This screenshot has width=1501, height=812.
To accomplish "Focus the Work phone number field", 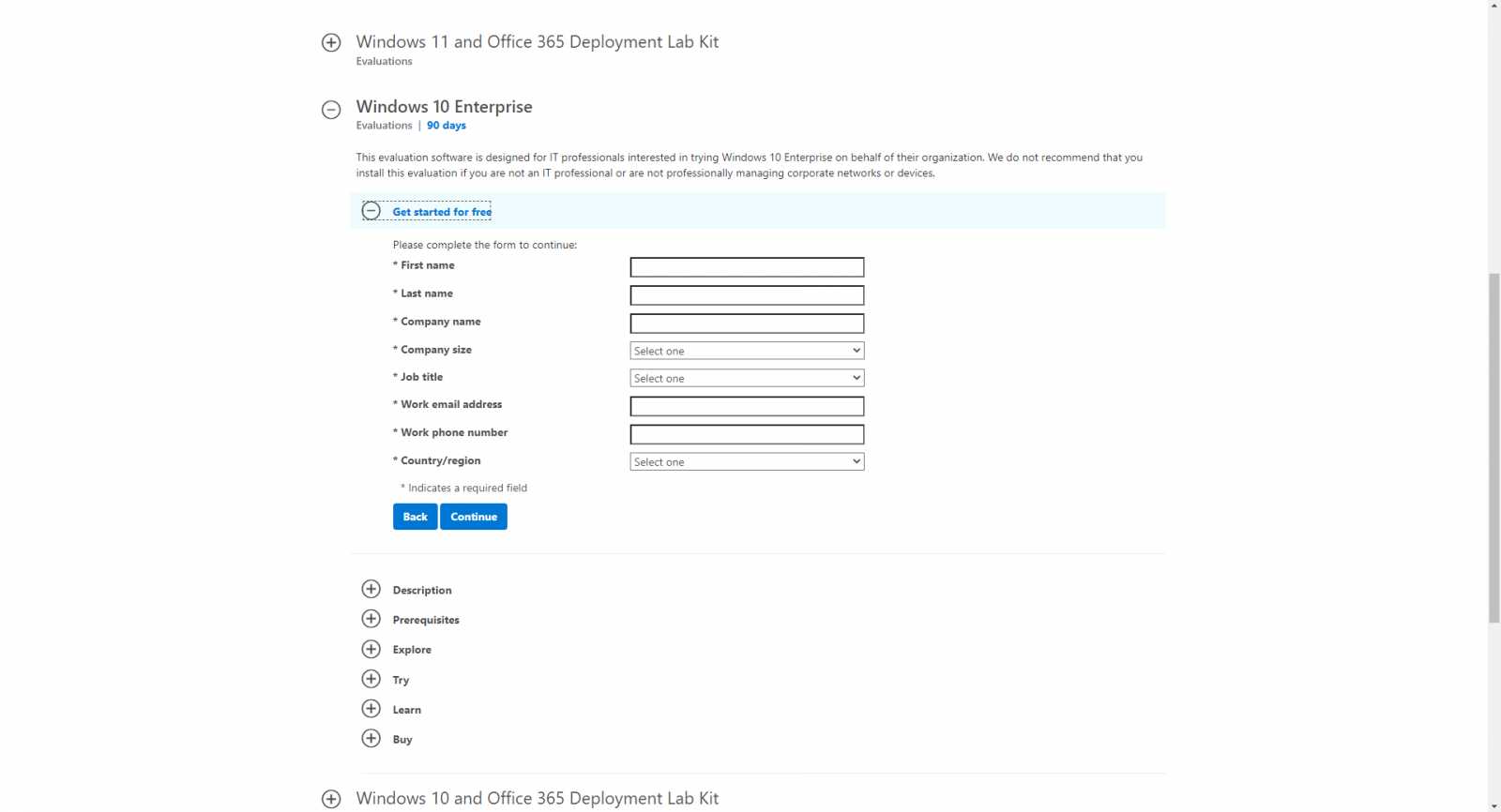I will point(747,434).
